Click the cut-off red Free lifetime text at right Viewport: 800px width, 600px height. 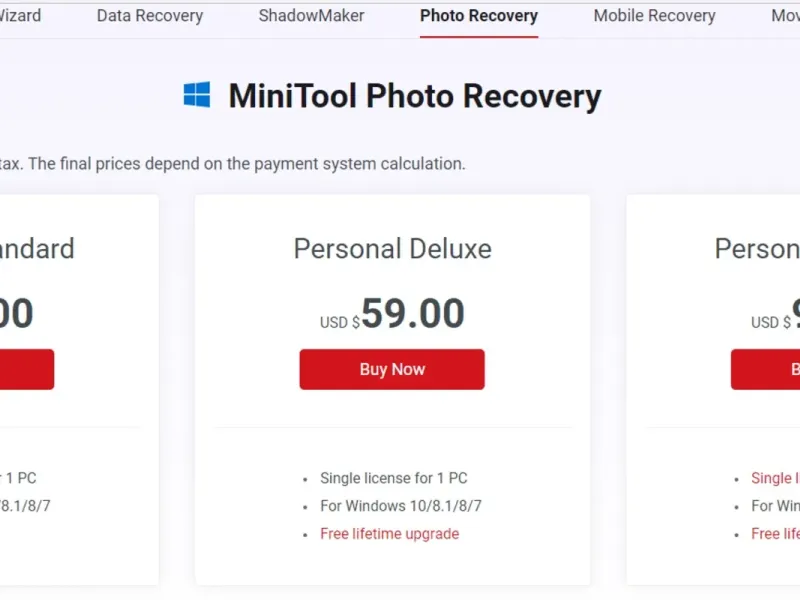[775, 534]
